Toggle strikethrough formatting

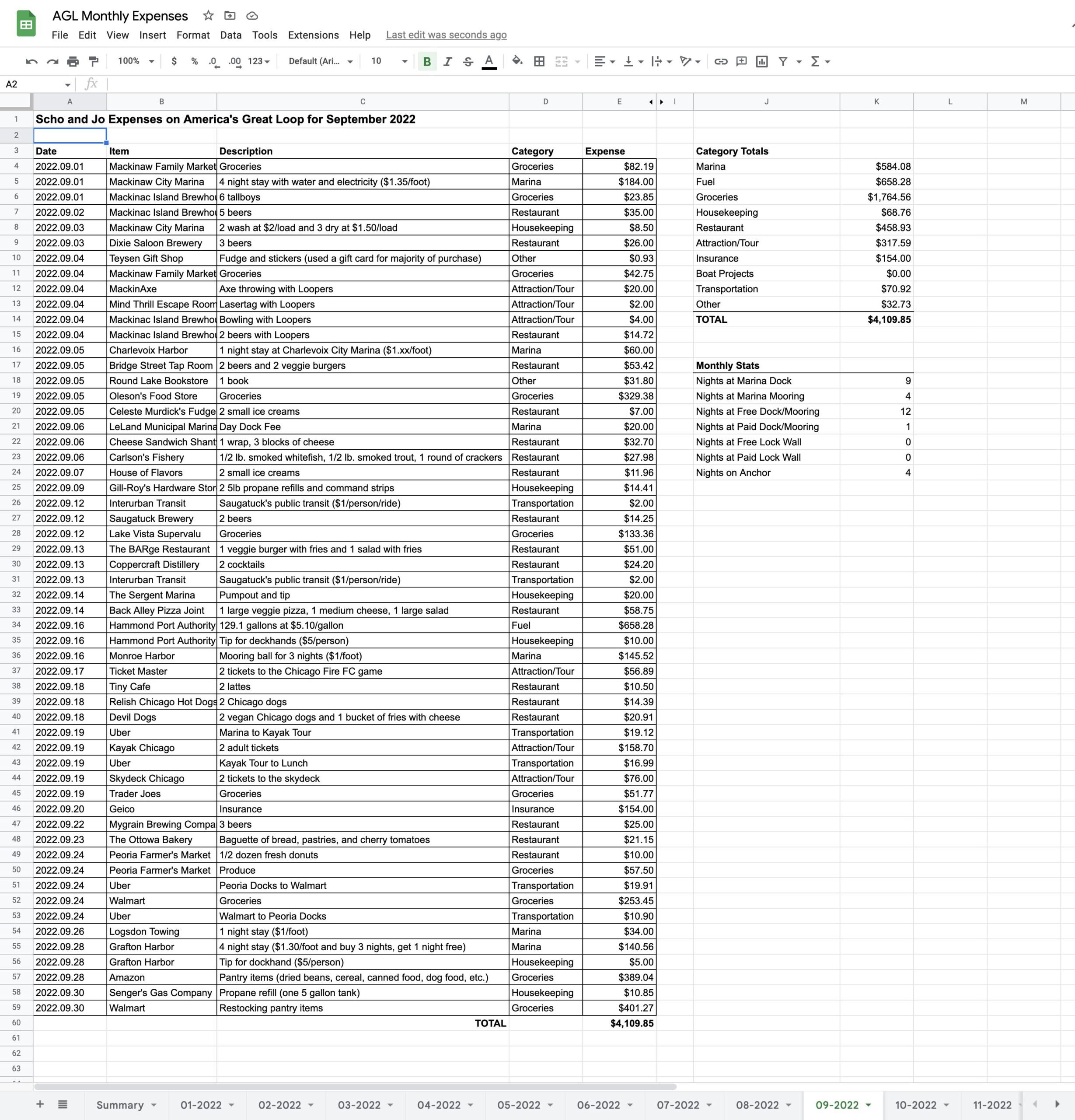coord(468,61)
